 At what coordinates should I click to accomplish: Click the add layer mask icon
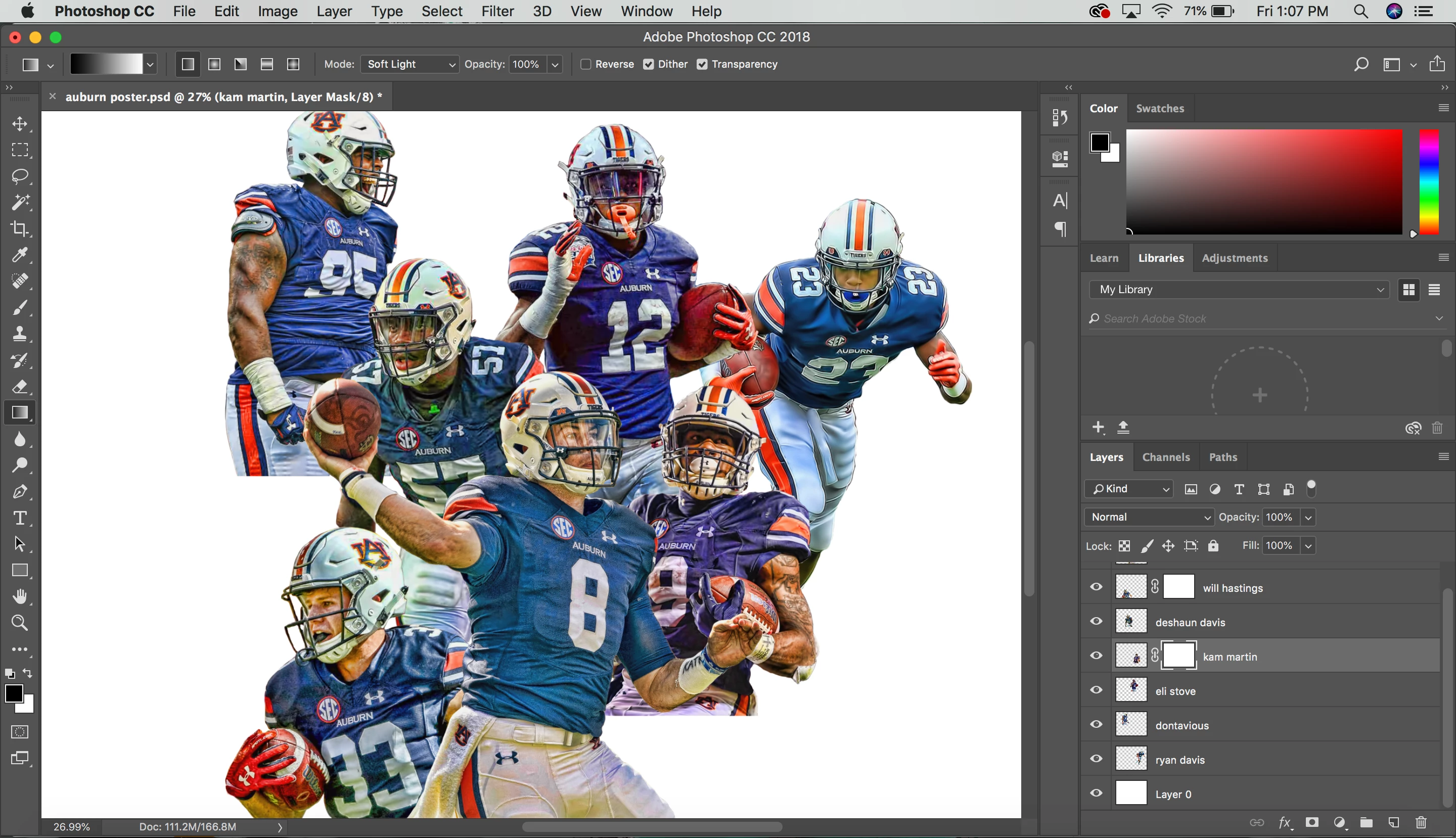[x=1312, y=822]
